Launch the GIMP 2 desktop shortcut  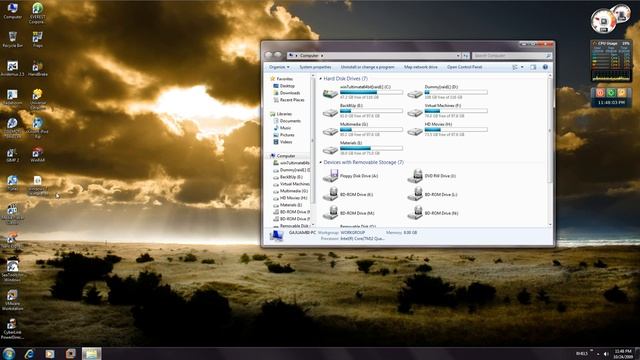pos(12,155)
